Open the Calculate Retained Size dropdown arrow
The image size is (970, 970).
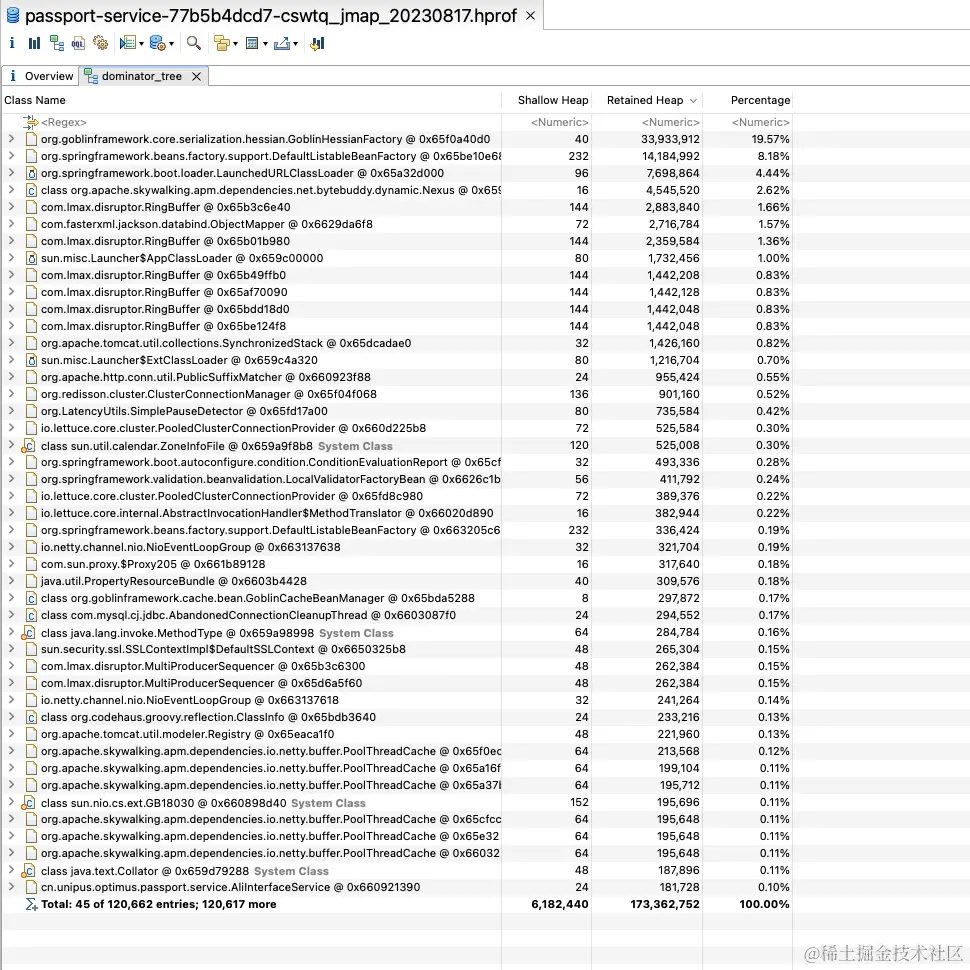(265, 43)
